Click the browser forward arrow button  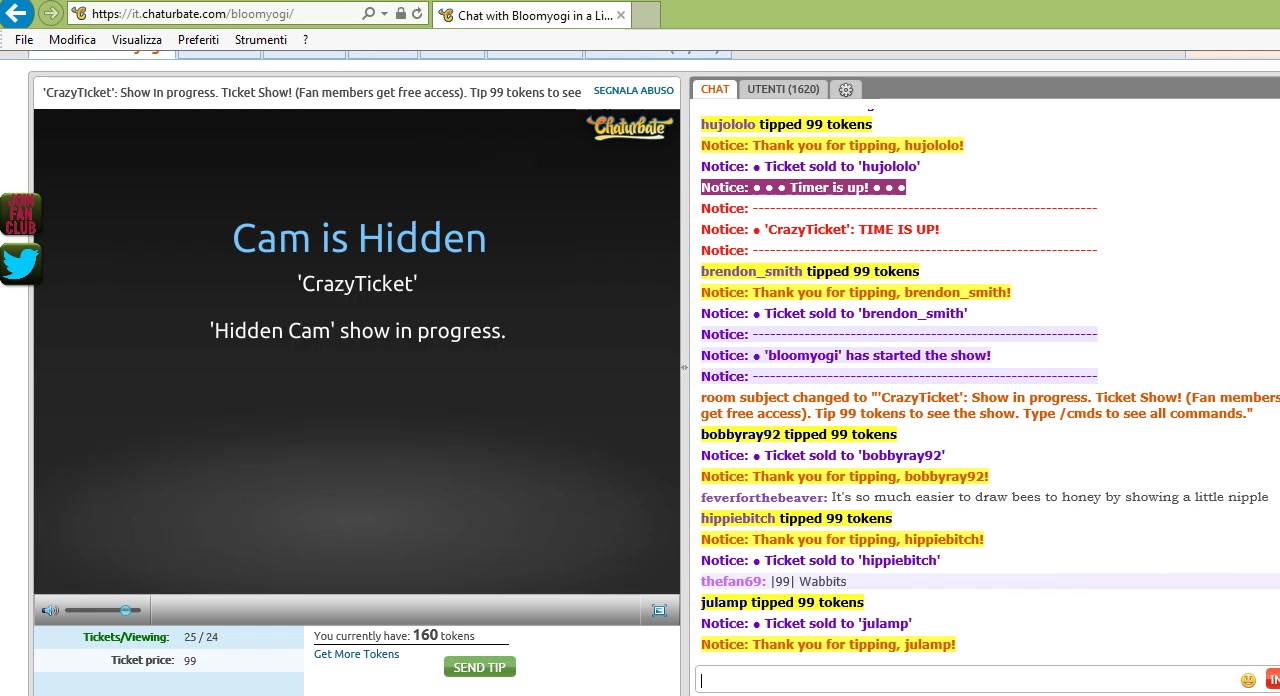[x=50, y=14]
